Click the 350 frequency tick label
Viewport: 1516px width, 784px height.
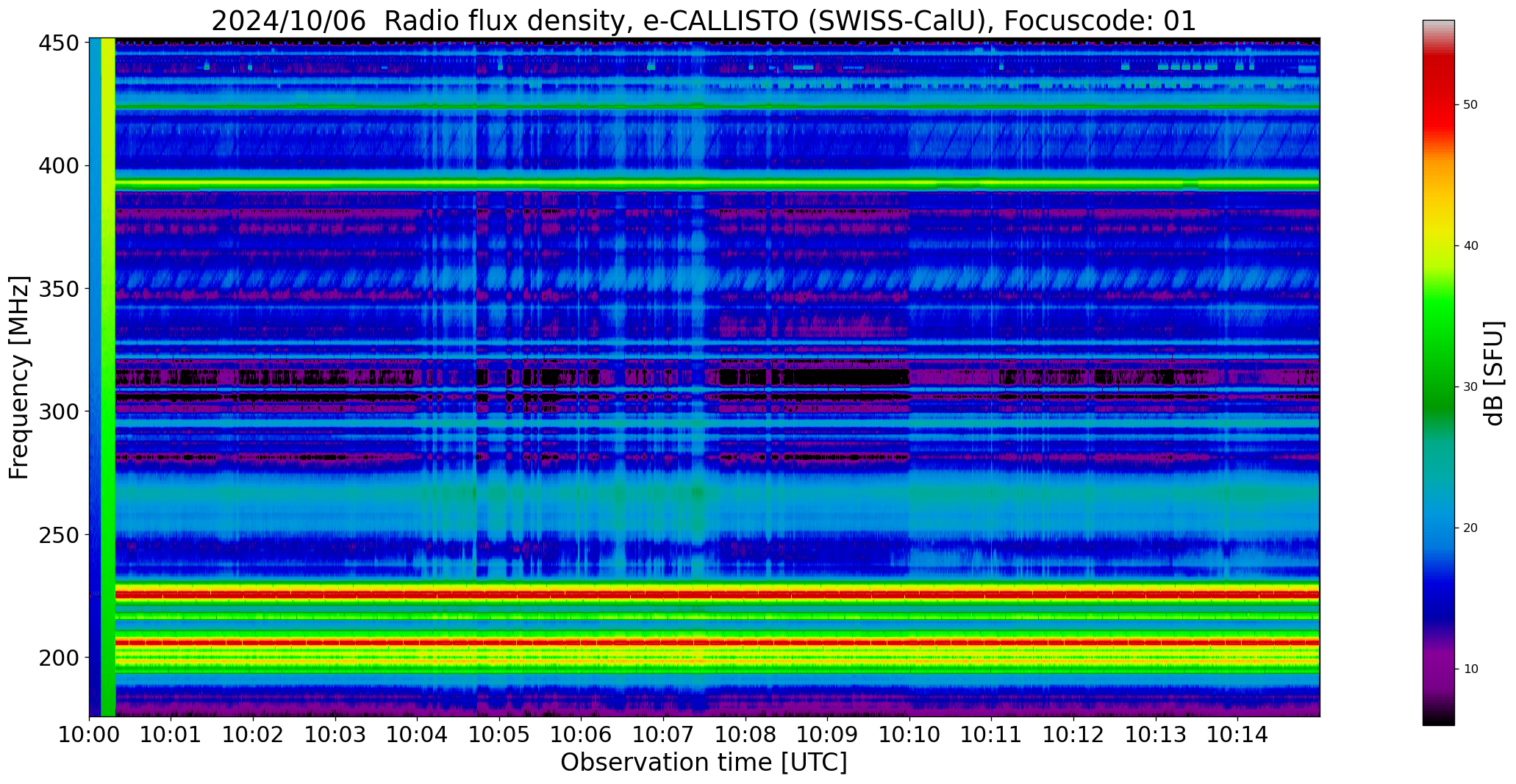click(59, 289)
